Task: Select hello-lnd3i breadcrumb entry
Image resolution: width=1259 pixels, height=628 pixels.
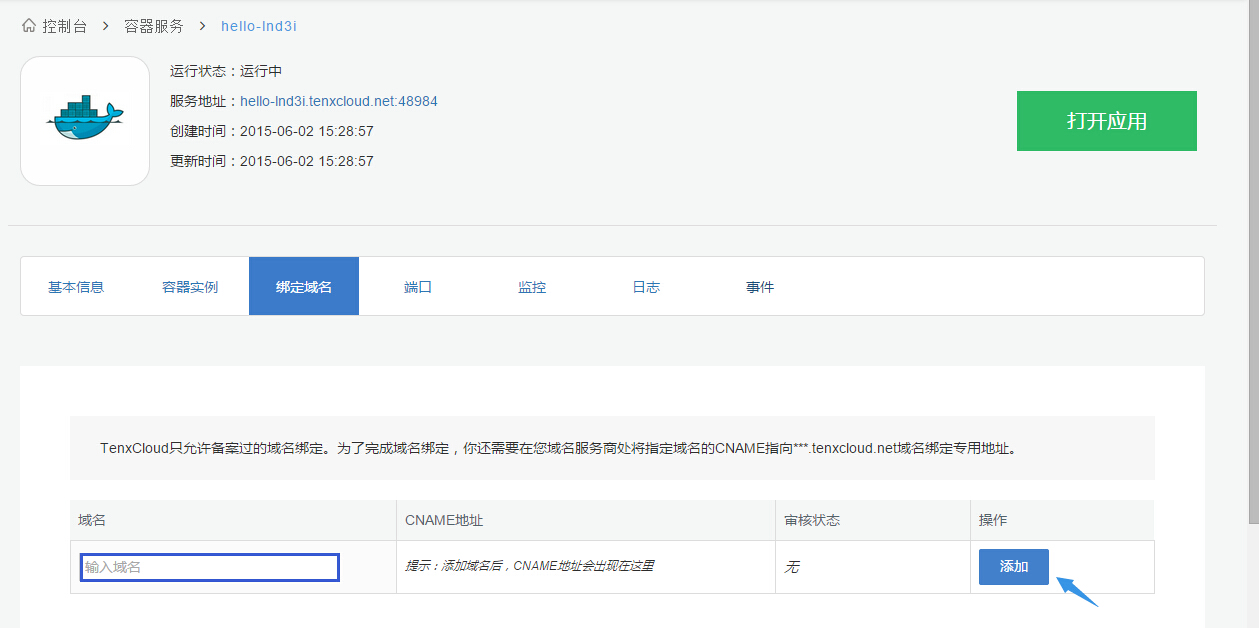Action: coord(259,26)
